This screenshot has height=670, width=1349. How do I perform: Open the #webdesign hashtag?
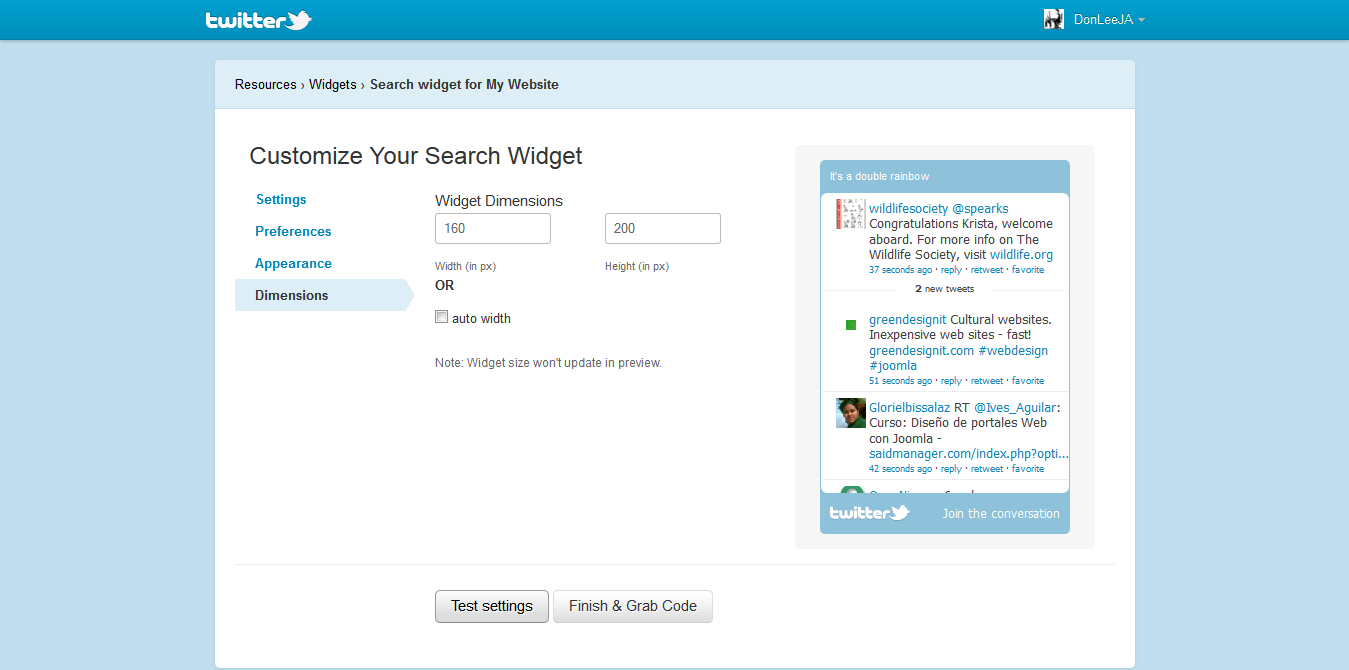1013,351
